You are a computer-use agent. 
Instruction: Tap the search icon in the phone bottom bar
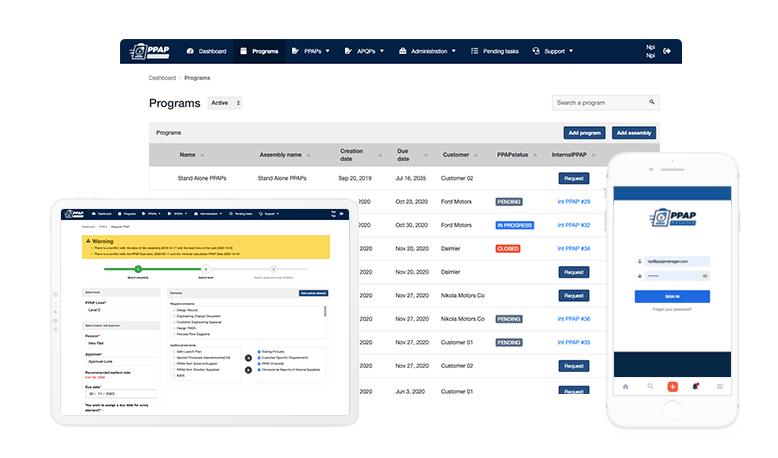click(x=650, y=387)
